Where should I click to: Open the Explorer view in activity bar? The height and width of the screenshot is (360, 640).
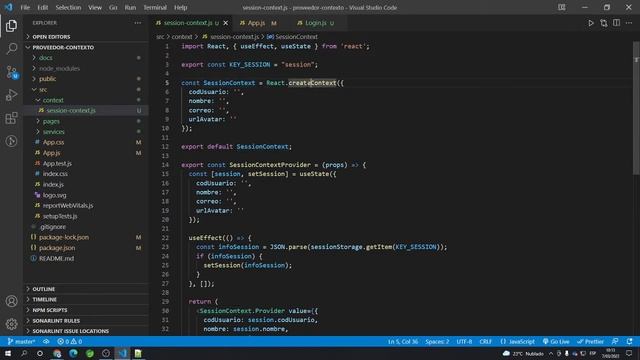(x=11, y=26)
